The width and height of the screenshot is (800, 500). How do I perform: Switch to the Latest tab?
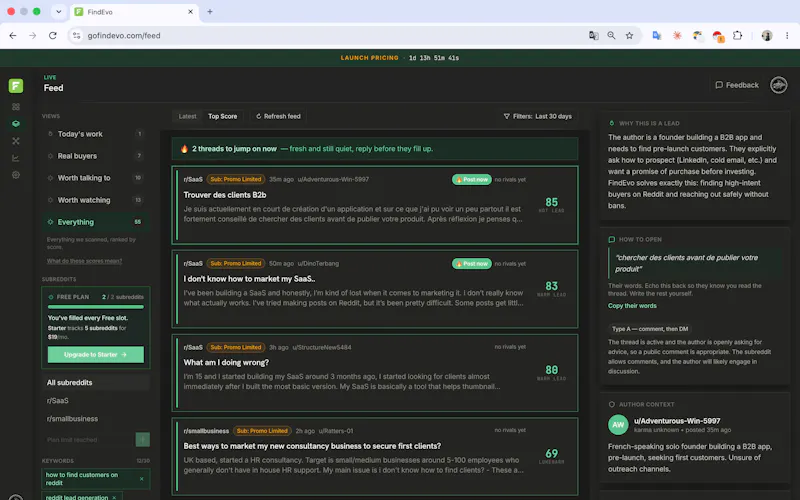tap(187, 116)
